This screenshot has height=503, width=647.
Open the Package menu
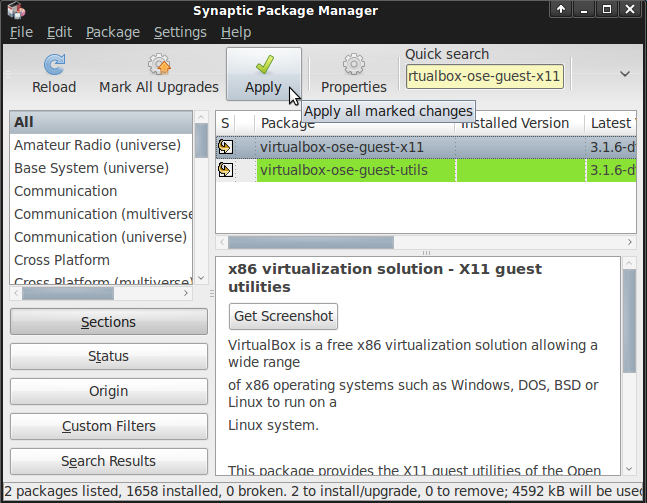[113, 32]
